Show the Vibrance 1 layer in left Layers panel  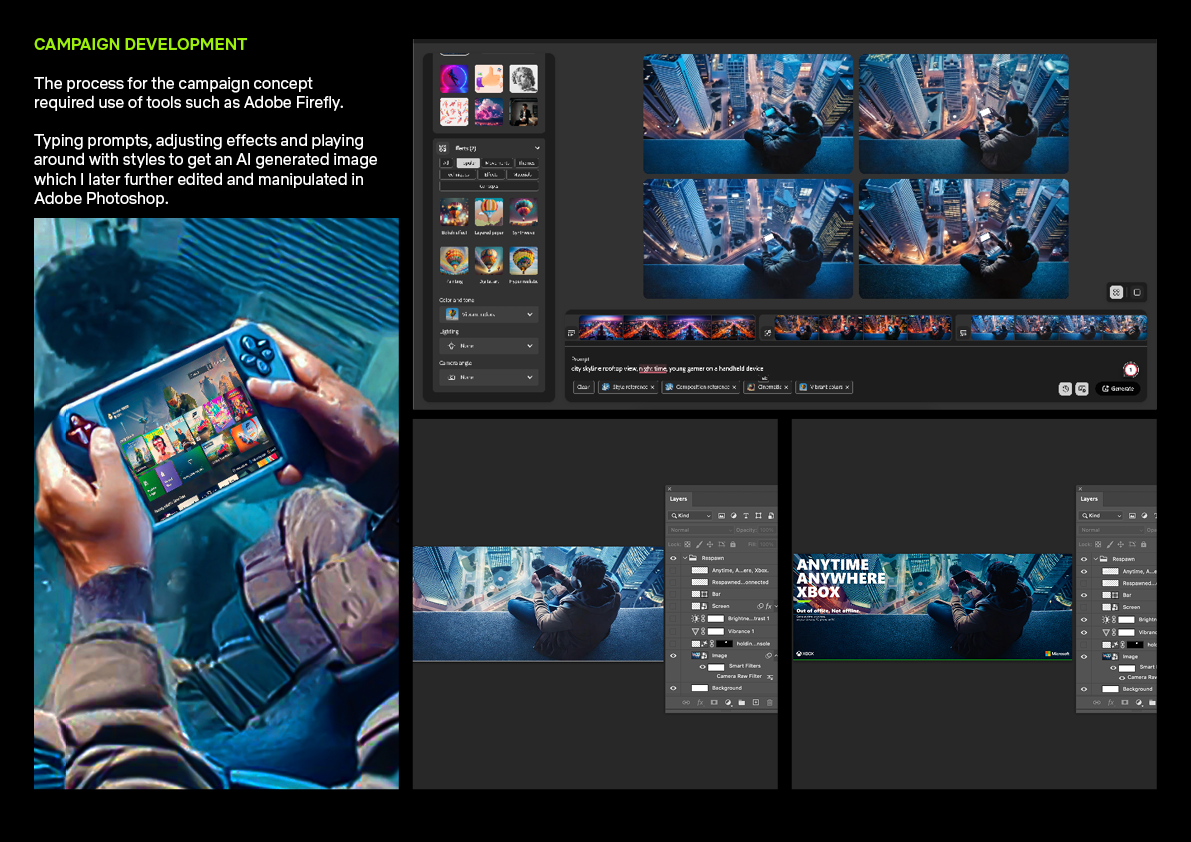673,631
